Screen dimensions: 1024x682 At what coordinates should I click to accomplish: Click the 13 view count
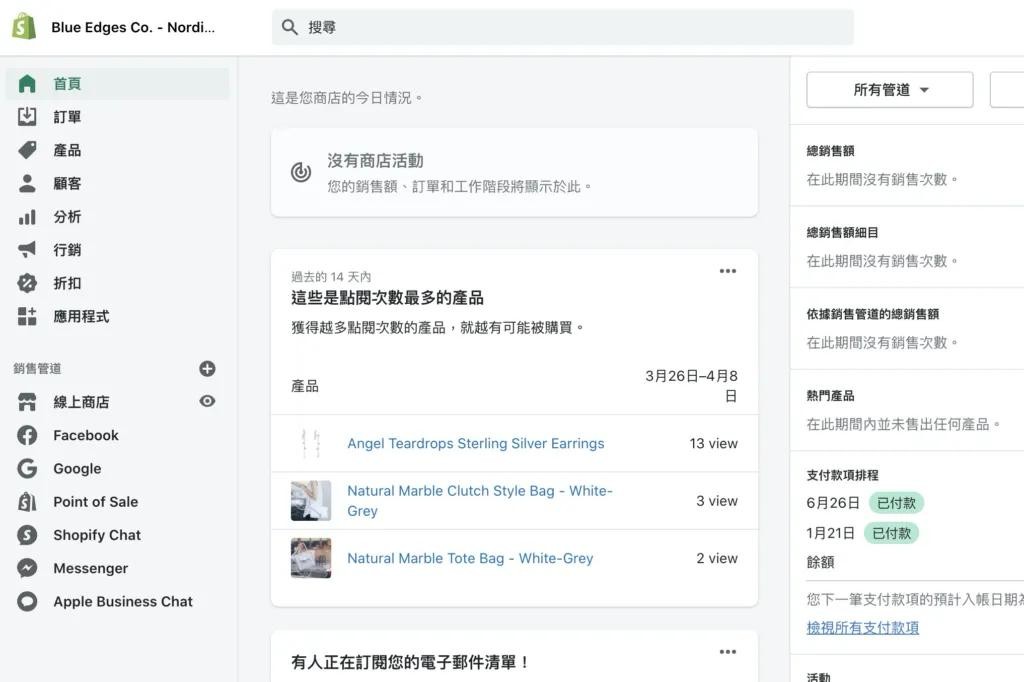click(x=713, y=443)
